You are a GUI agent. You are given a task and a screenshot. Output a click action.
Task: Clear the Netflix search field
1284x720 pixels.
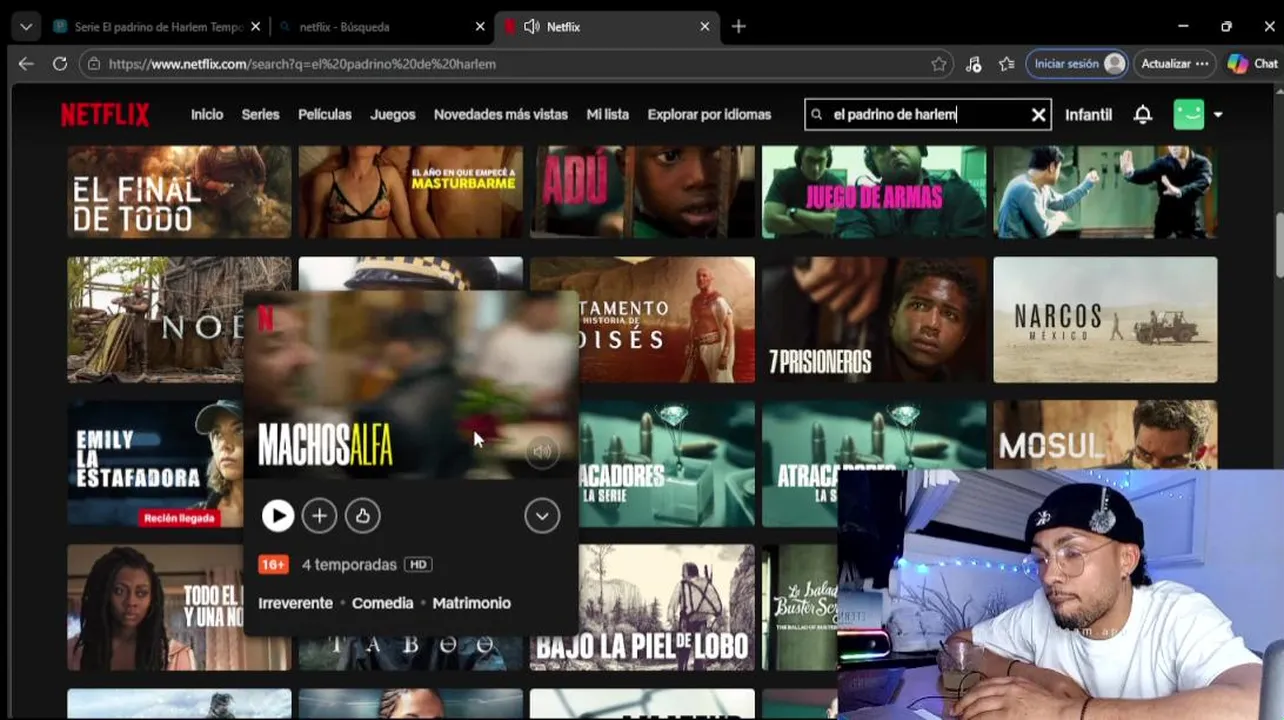point(1039,115)
